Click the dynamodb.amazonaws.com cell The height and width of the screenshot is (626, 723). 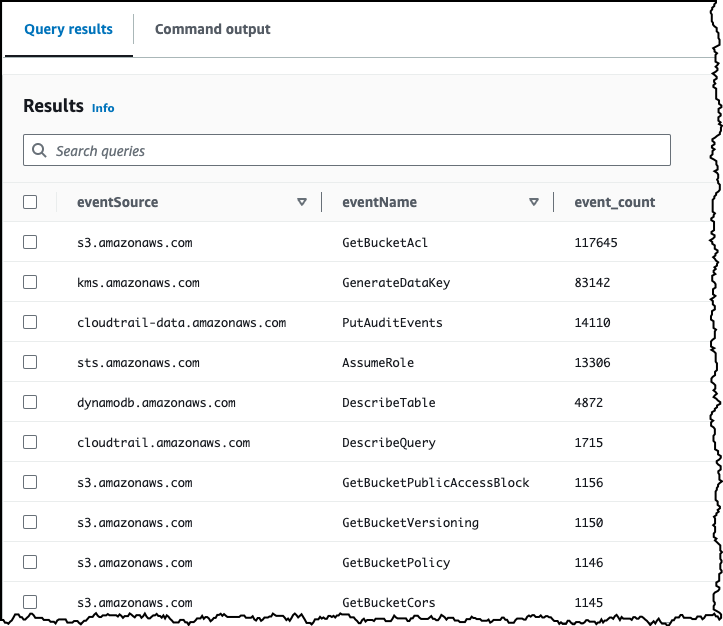[x=156, y=403]
